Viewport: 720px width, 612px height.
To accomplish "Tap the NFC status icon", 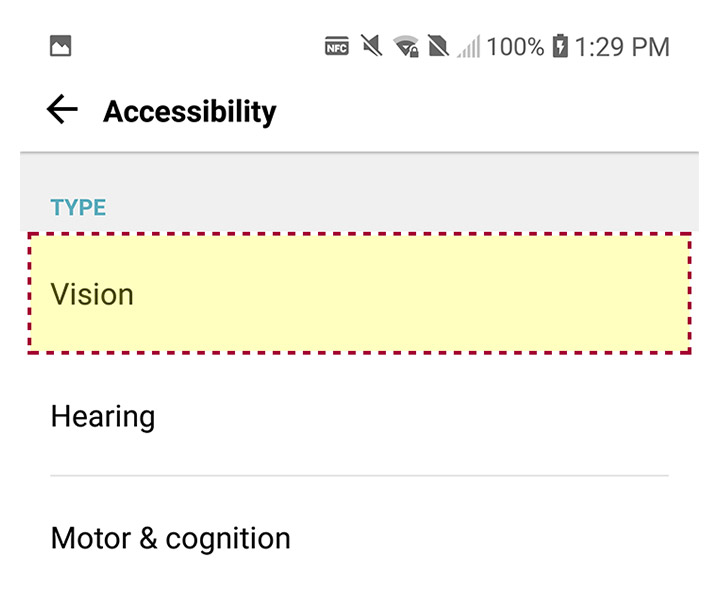I will [x=337, y=46].
